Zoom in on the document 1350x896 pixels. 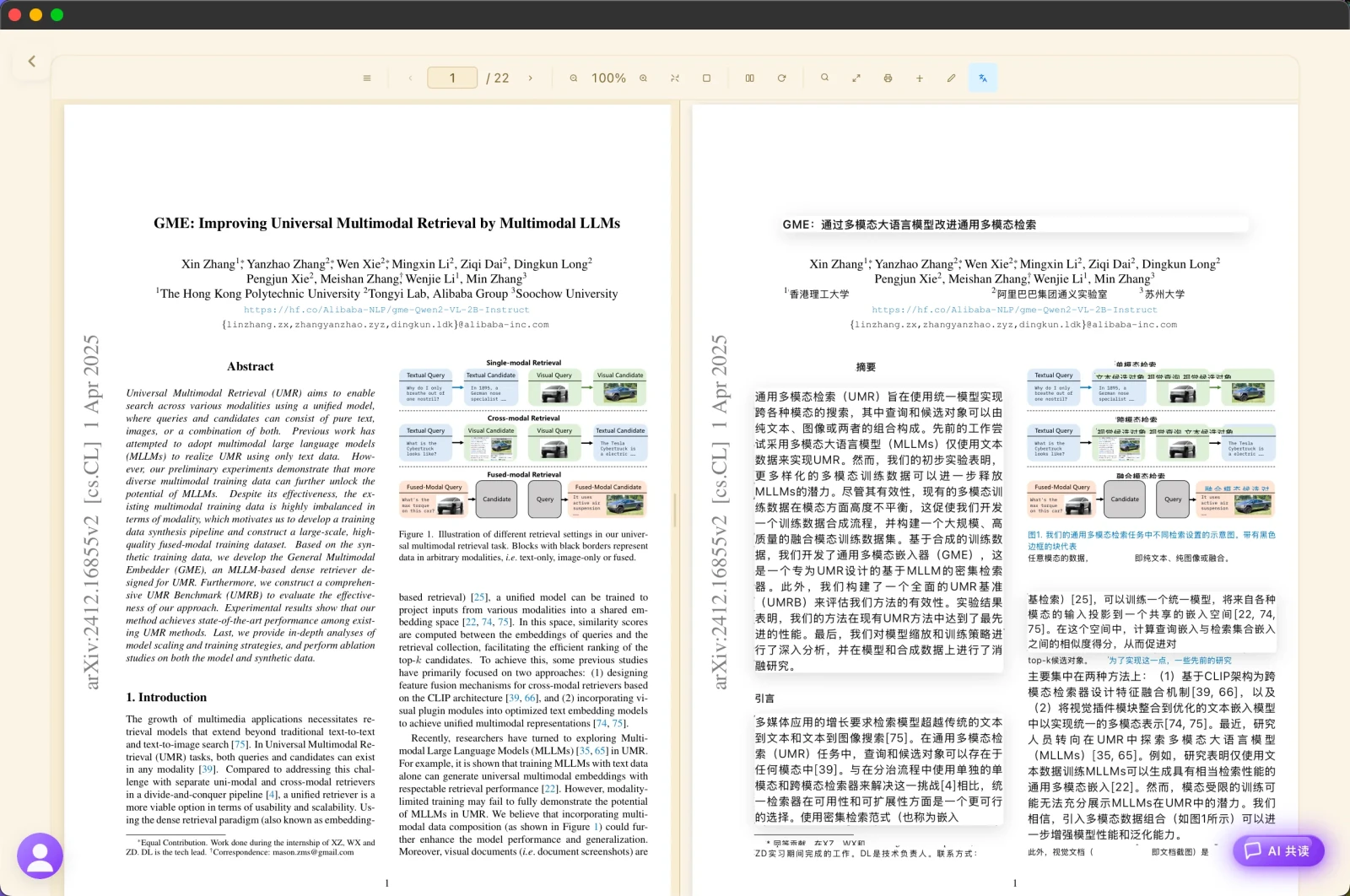click(x=644, y=78)
